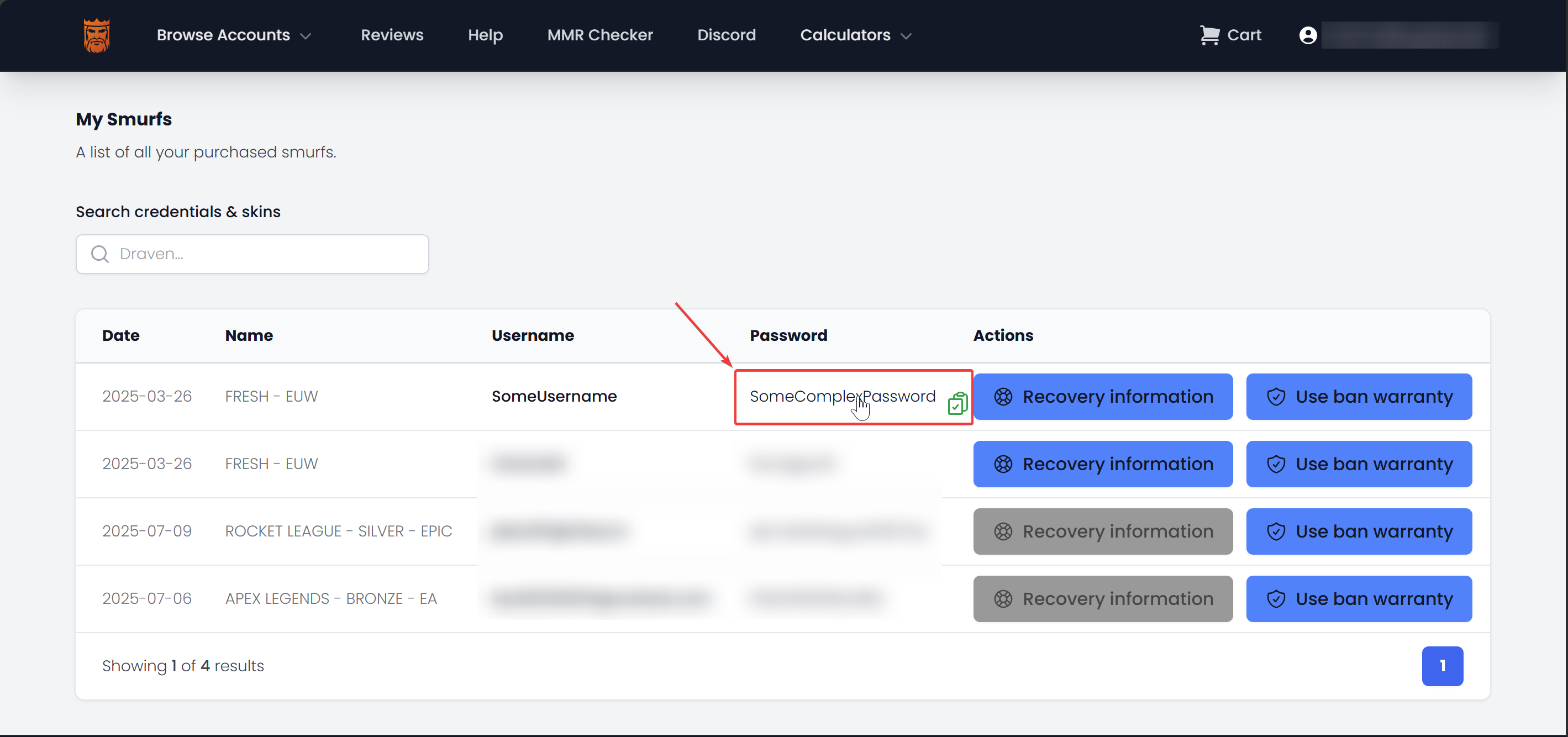Go to the Help menu item
This screenshot has width=1568, height=737.
[485, 35]
